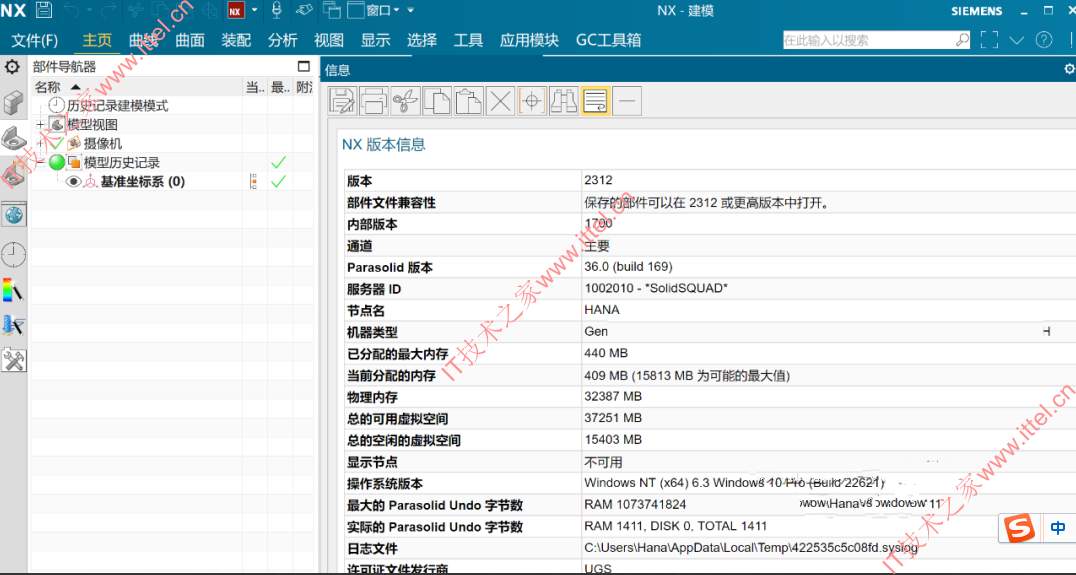The width and height of the screenshot is (1076, 575).
Task: Open the dropdown arrow beside the NX icon
Action: (255, 10)
